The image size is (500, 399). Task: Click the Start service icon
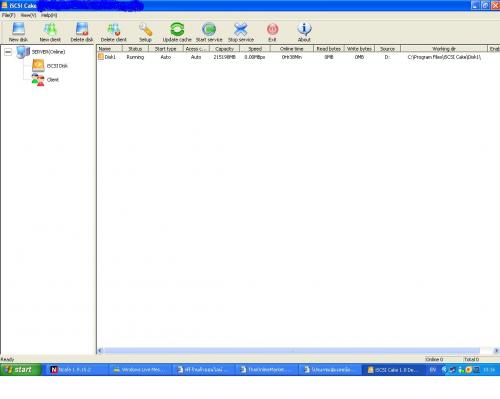pyautogui.click(x=209, y=29)
